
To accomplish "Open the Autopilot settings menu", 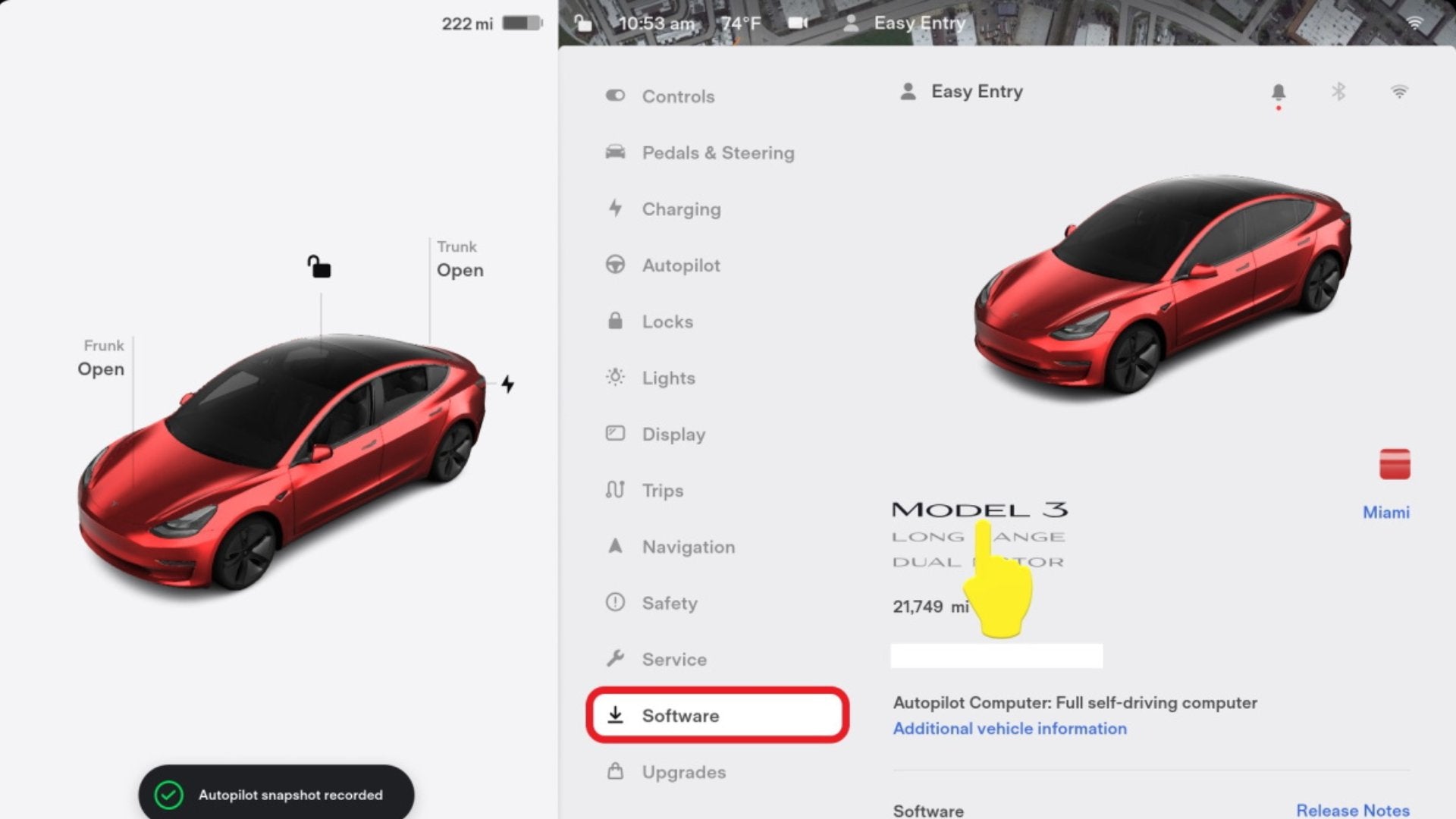I will (680, 265).
